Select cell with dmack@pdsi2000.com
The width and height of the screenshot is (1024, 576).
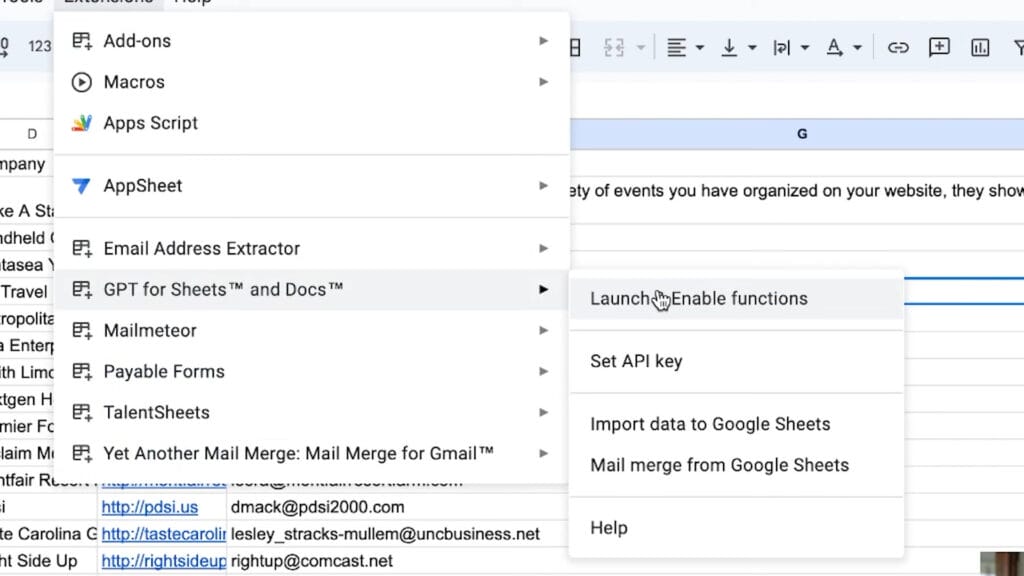pyautogui.click(x=398, y=507)
